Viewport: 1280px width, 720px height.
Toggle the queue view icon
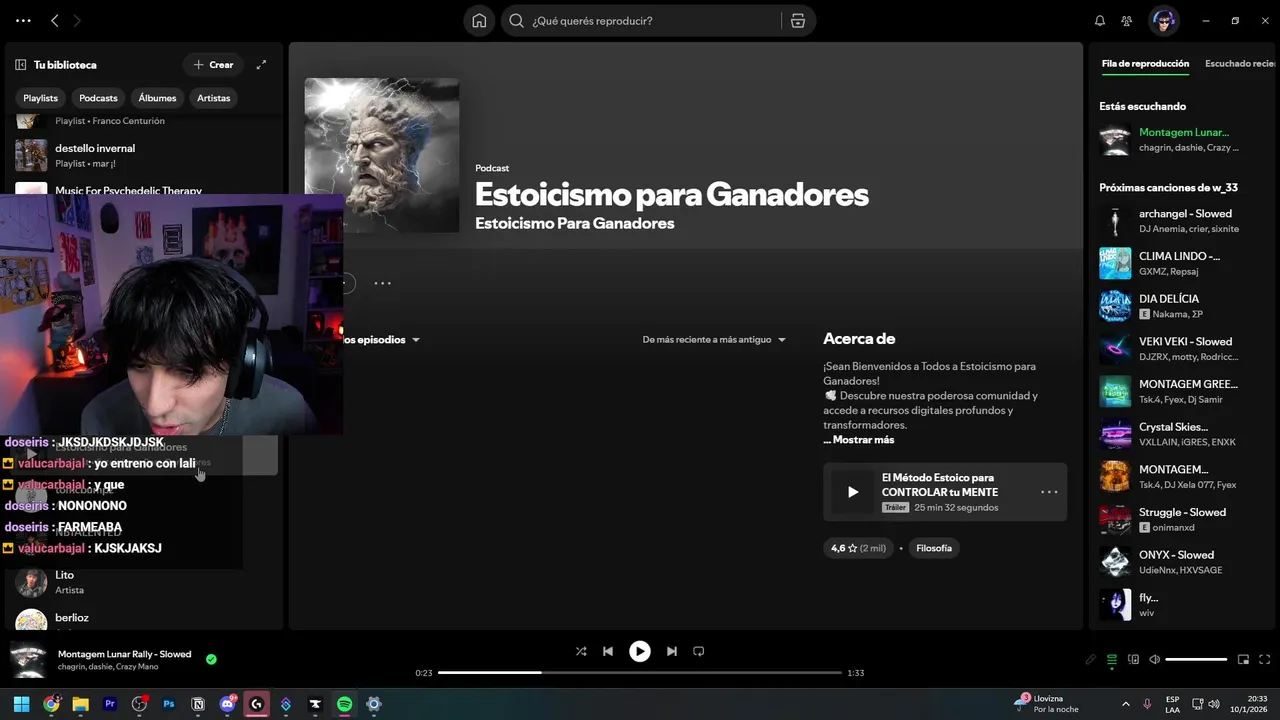pyautogui.click(x=1112, y=660)
